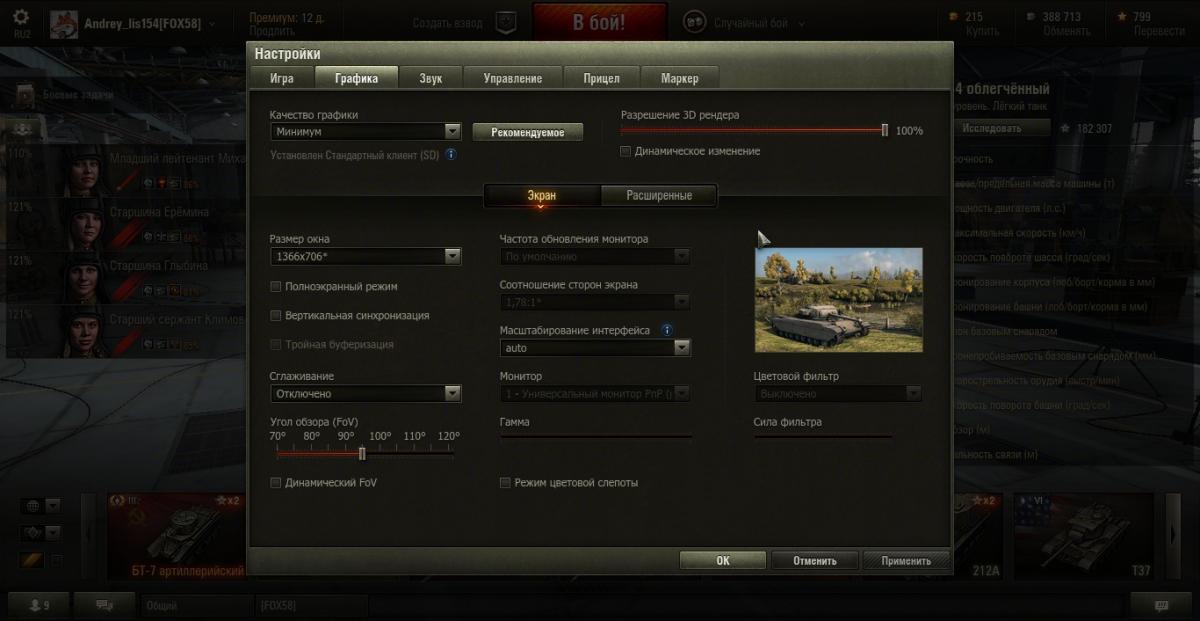Viewport: 1200px width, 621px height.
Task: Click the battle type icon beside Случайный бой
Action: [x=694, y=22]
